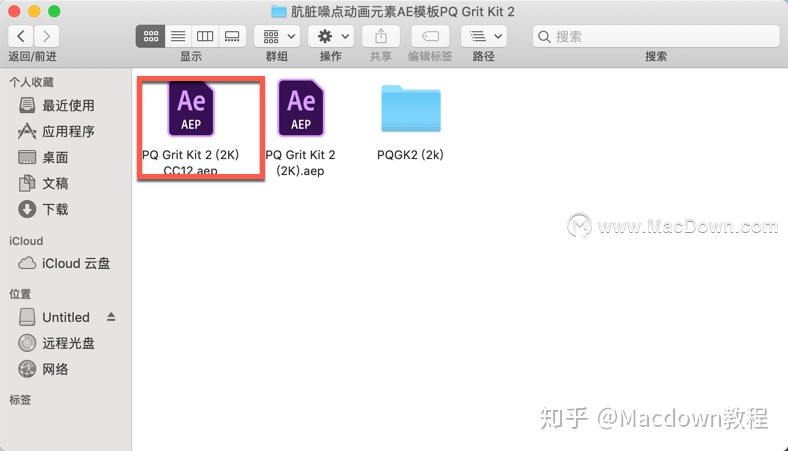Go forward with the right arrow button
This screenshot has width=788, height=451.
(x=46, y=36)
